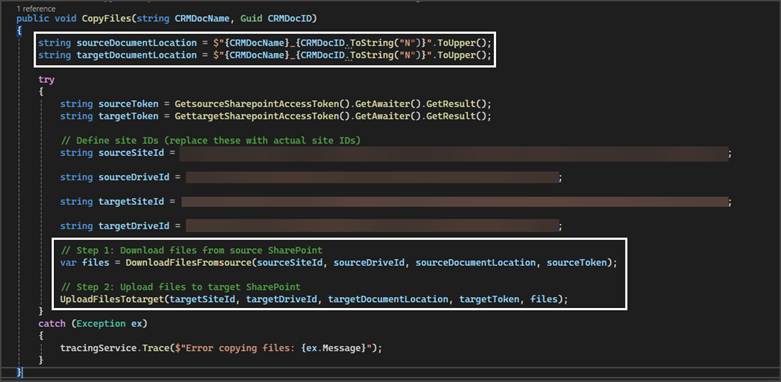Click the sourceToken variable declaration

click(x=129, y=104)
